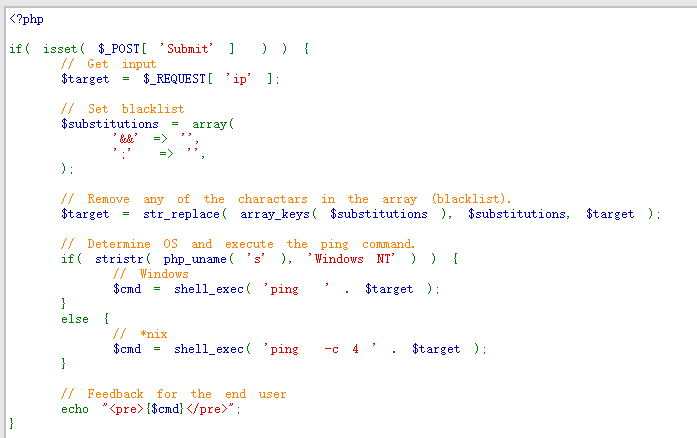This screenshot has height=438, width=697.
Task: Click the echo statement keyword
Action: tap(74, 409)
